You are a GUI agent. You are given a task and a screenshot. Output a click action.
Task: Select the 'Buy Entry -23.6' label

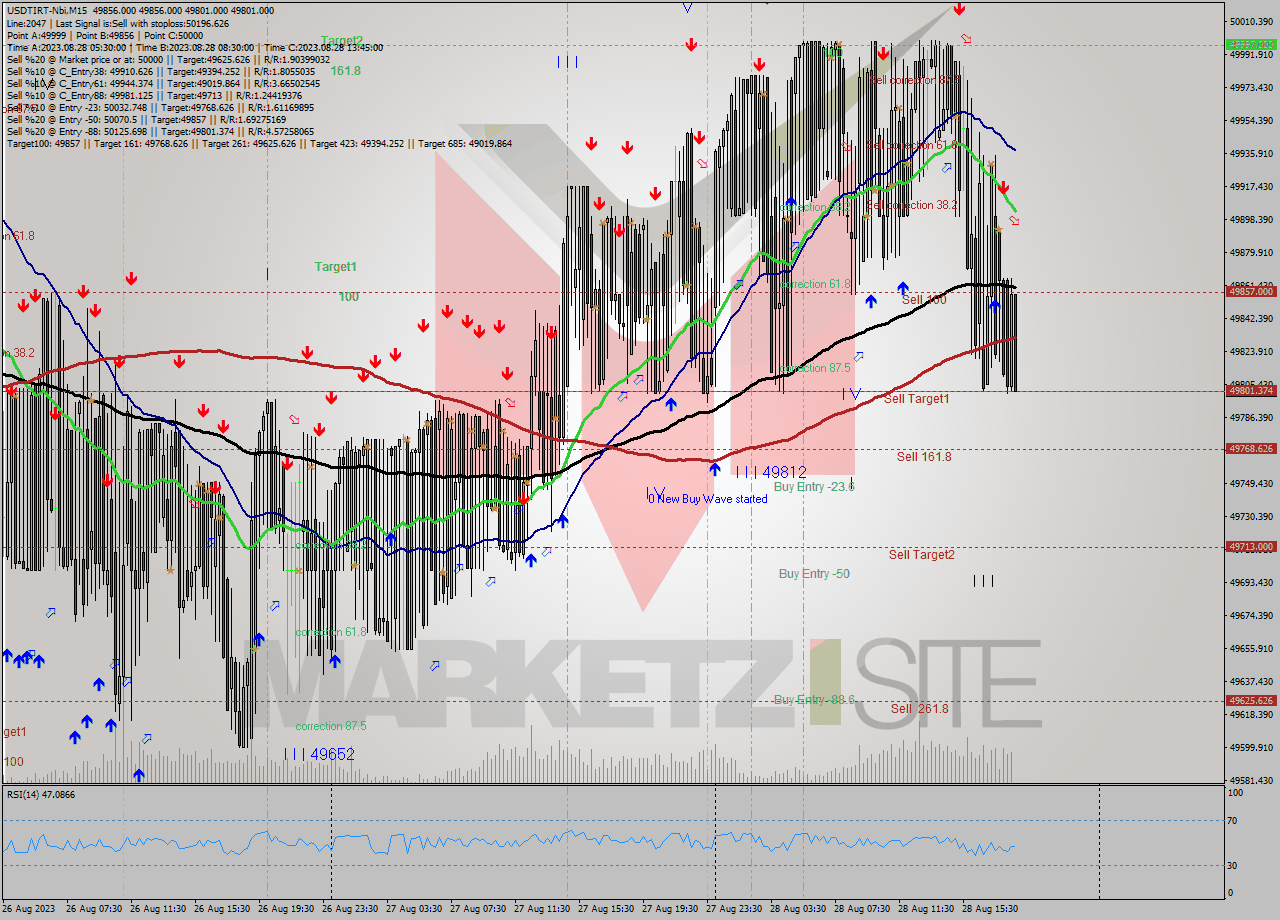814,486
